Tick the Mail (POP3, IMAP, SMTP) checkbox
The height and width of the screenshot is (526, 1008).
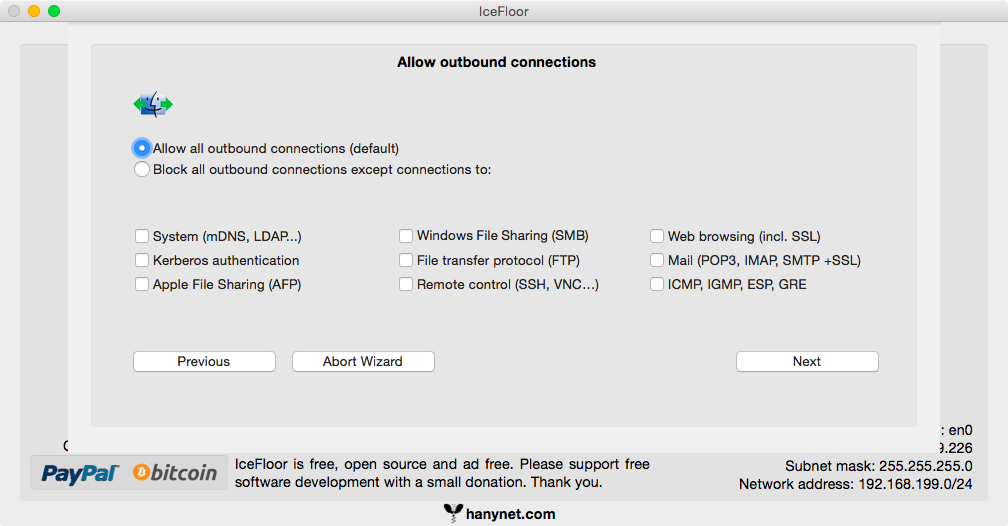point(657,261)
